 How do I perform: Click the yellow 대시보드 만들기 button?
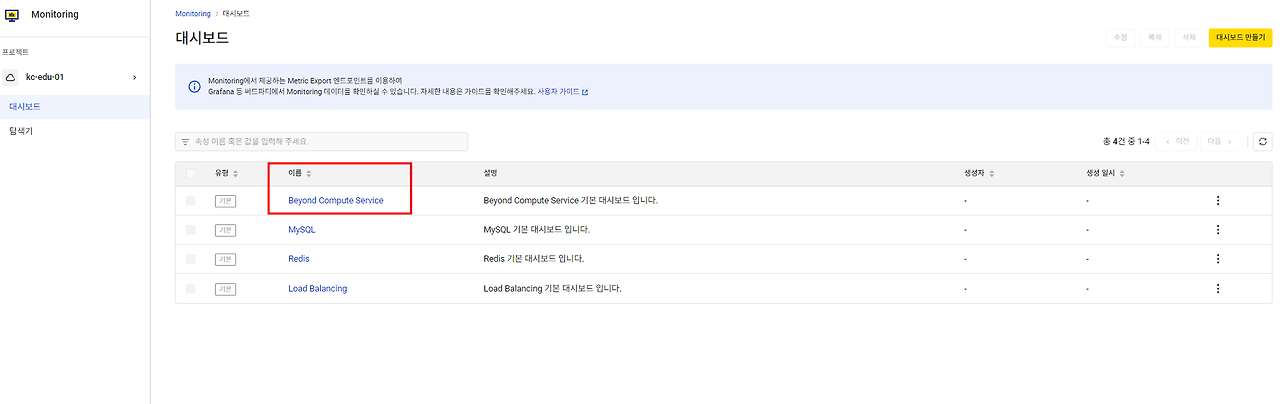click(1240, 37)
